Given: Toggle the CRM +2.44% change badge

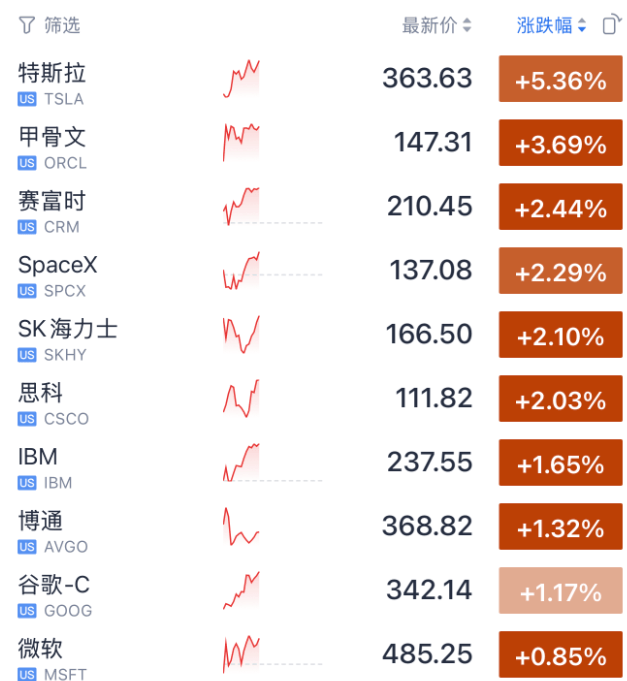Looking at the screenshot, I should (x=561, y=206).
